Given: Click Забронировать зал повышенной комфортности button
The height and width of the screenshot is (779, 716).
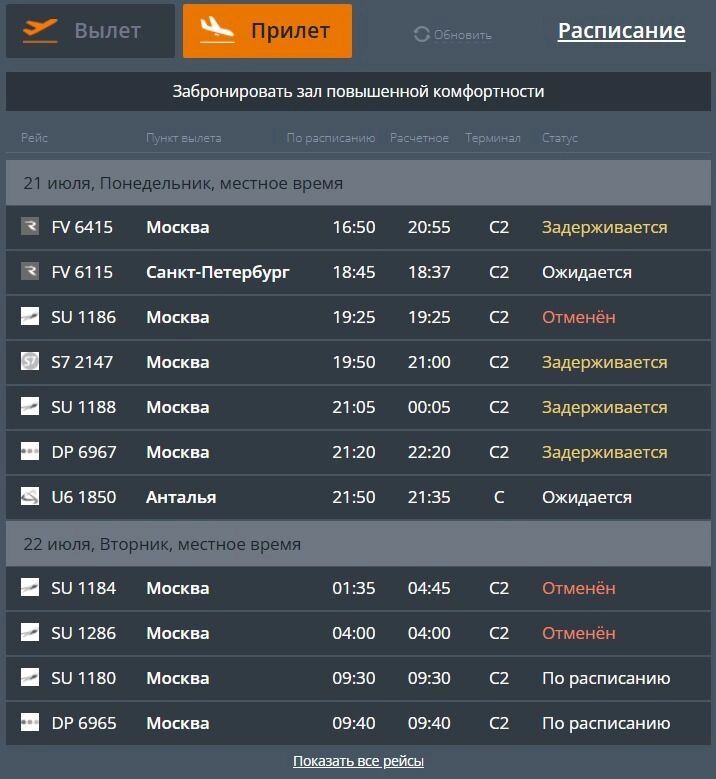Looking at the screenshot, I should coord(358,91).
